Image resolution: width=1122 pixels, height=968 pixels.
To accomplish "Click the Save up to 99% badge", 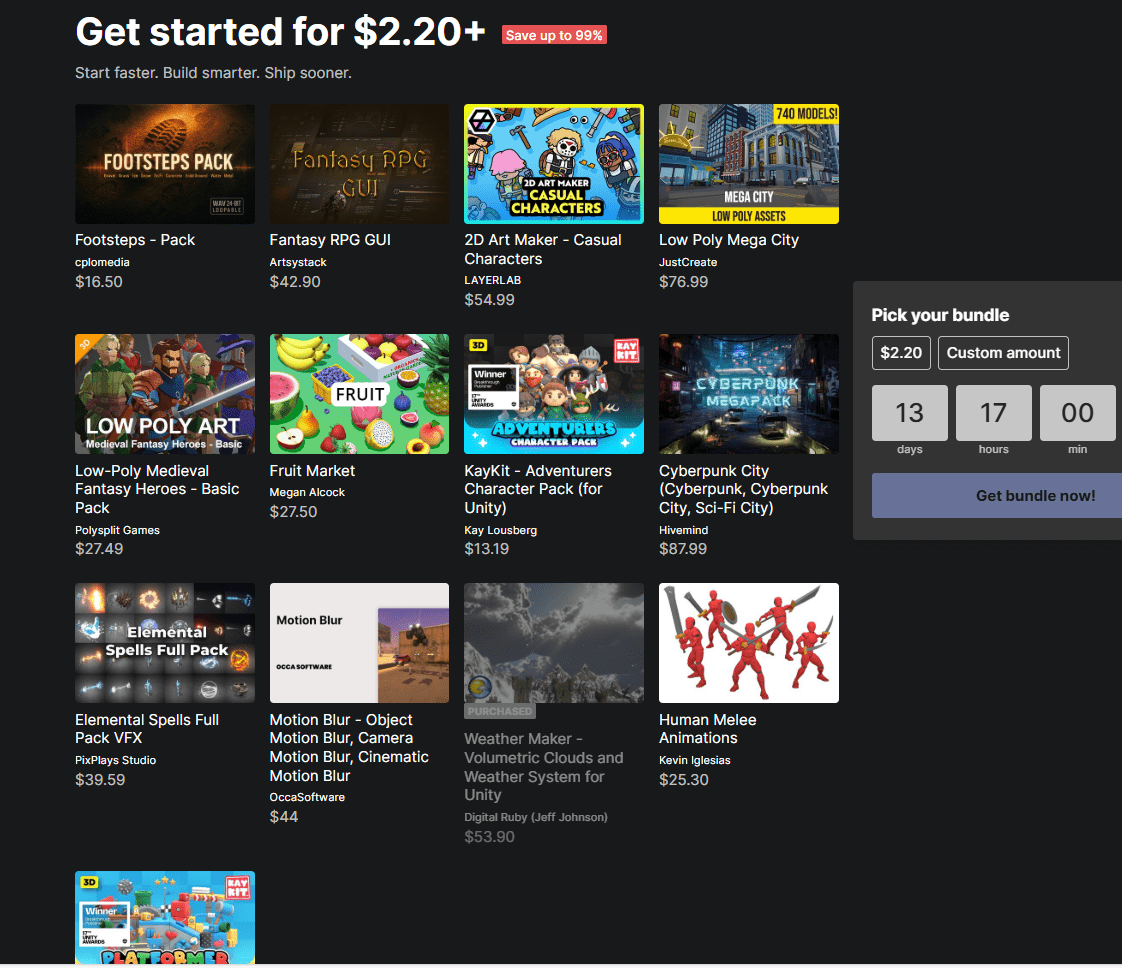I will coord(554,35).
